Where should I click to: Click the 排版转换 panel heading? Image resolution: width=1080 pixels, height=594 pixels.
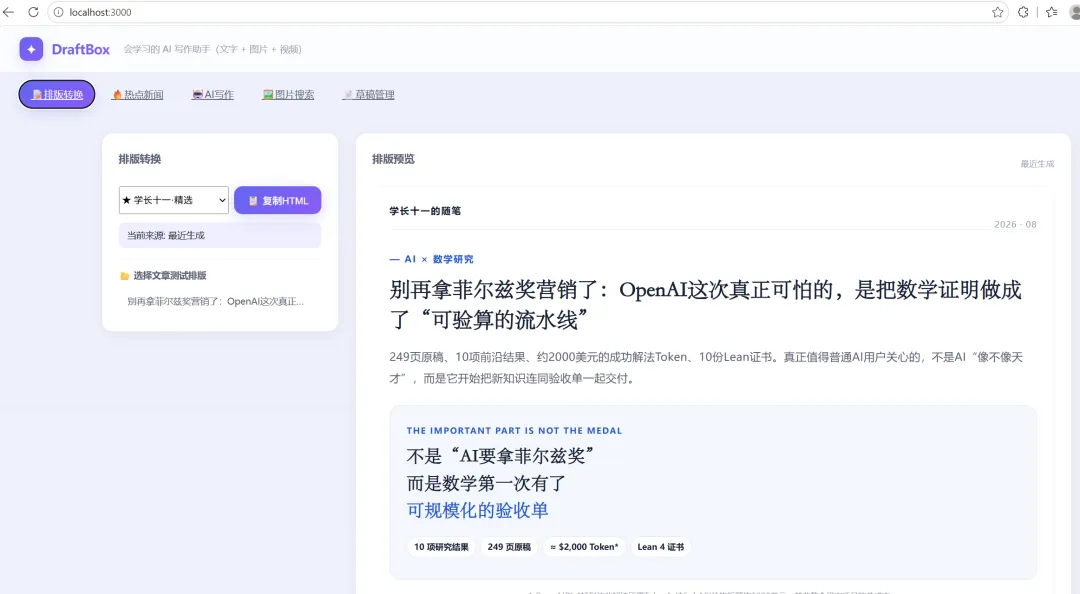point(140,159)
